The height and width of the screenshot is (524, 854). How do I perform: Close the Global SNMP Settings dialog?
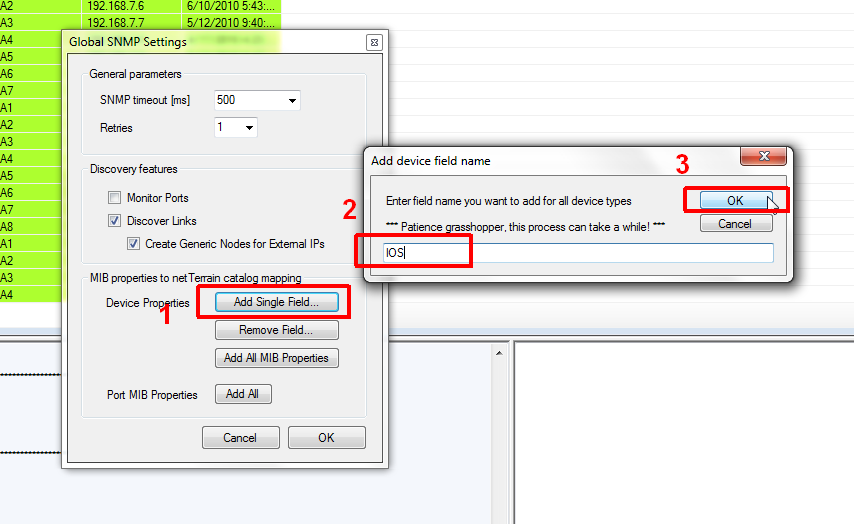pos(374,42)
